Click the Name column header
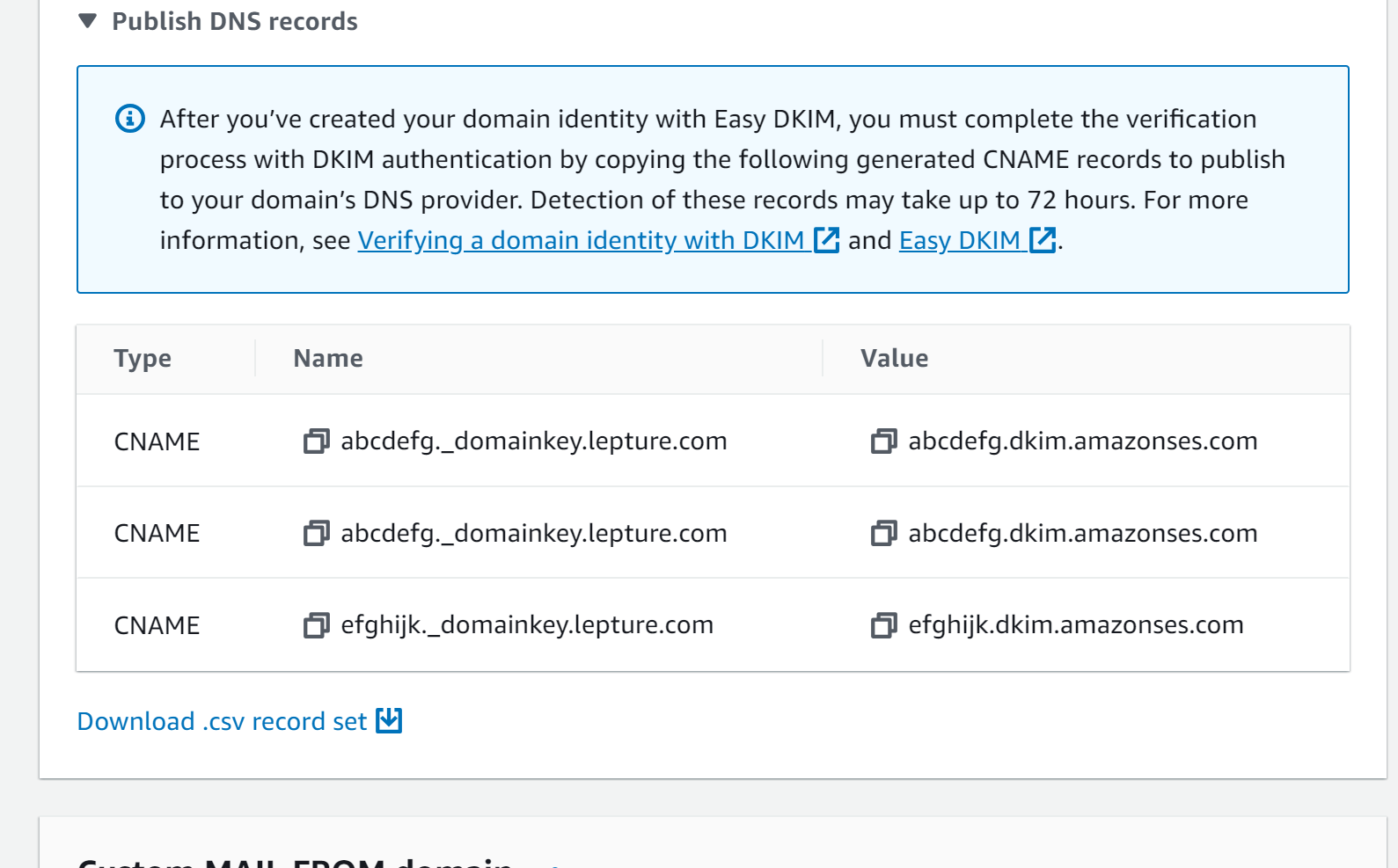Screen dimensions: 1398x868 [x=328, y=358]
